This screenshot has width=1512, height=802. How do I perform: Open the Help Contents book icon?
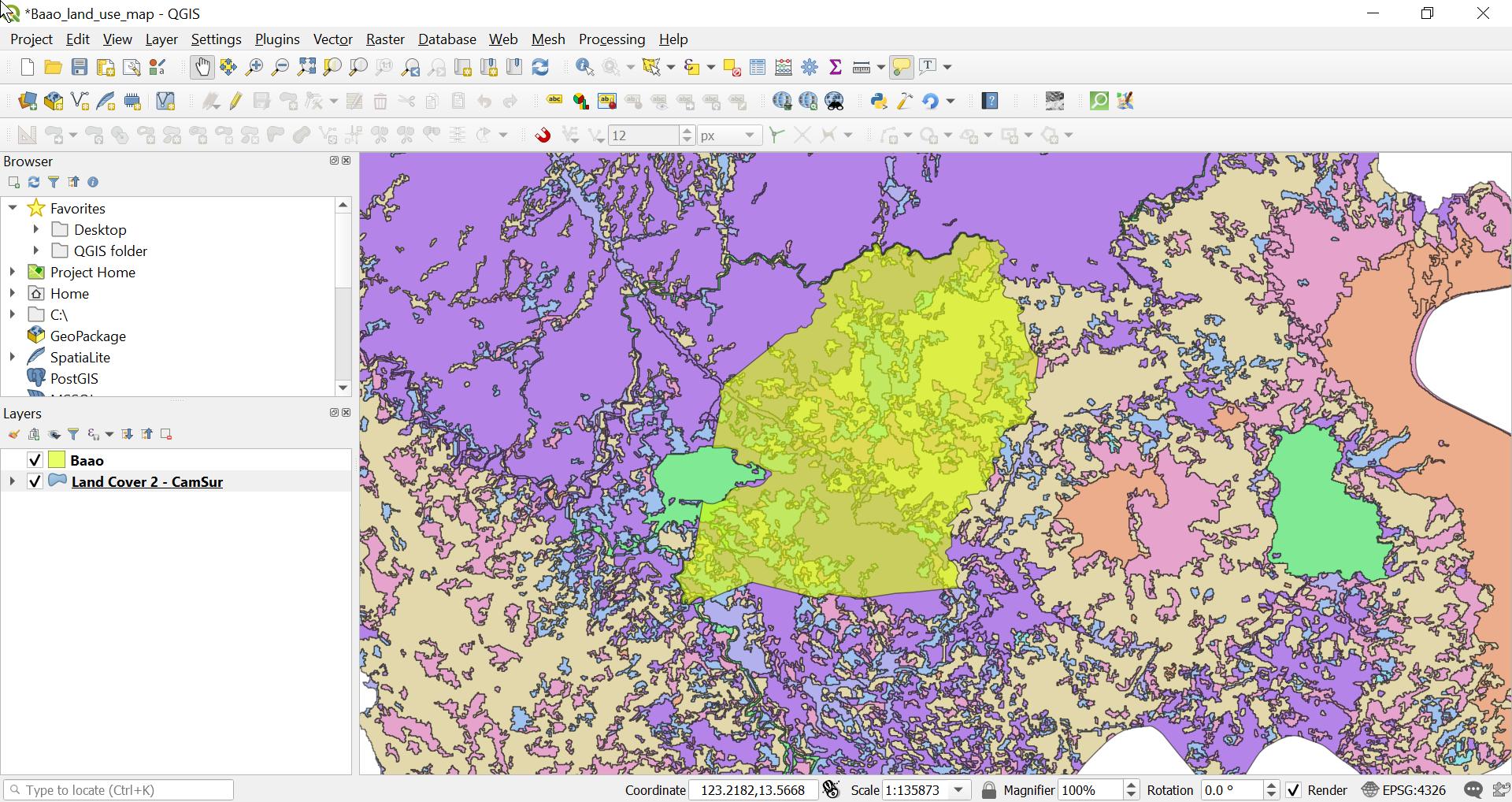point(991,101)
